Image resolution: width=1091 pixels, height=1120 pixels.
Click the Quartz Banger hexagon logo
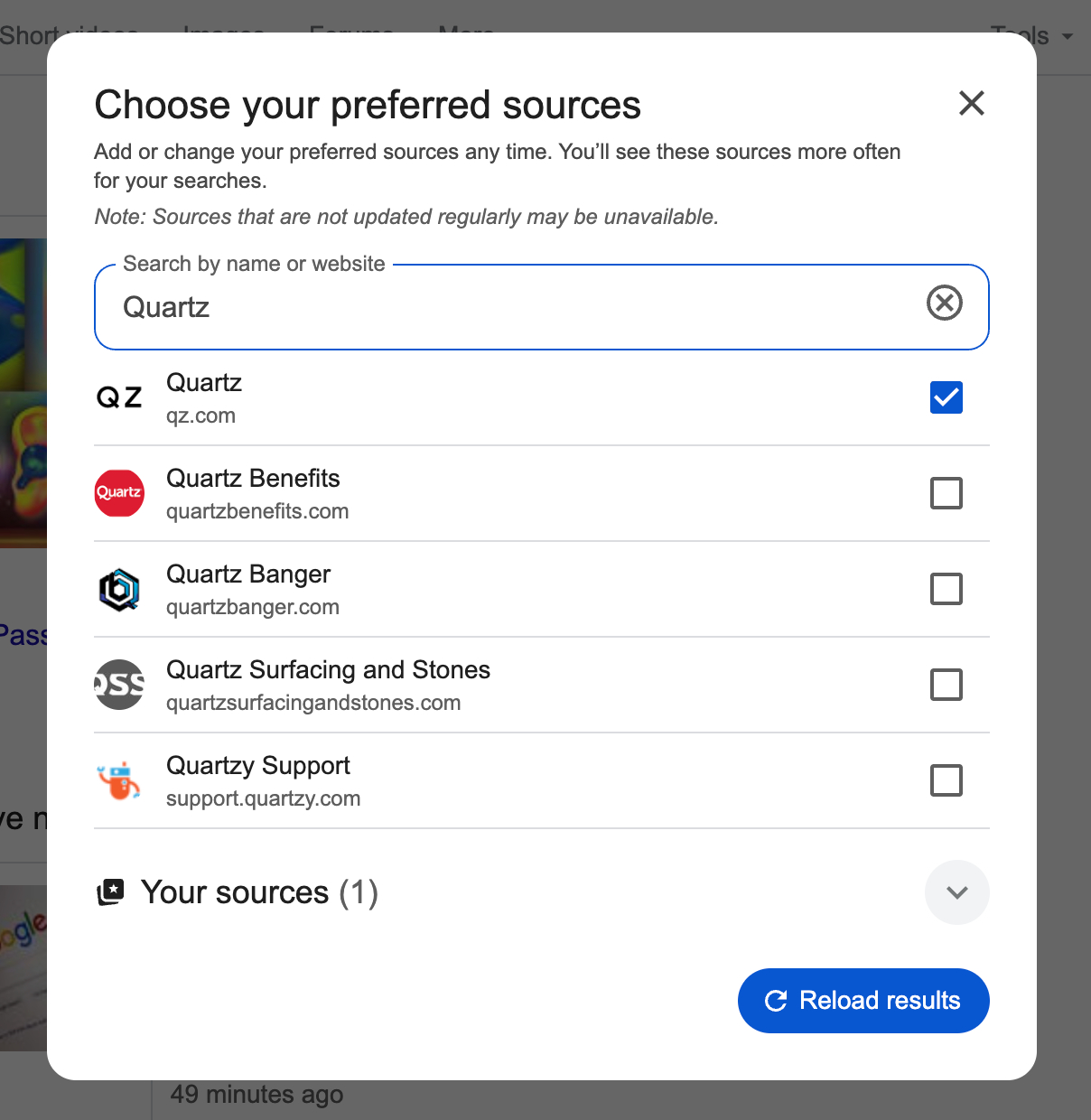119,589
